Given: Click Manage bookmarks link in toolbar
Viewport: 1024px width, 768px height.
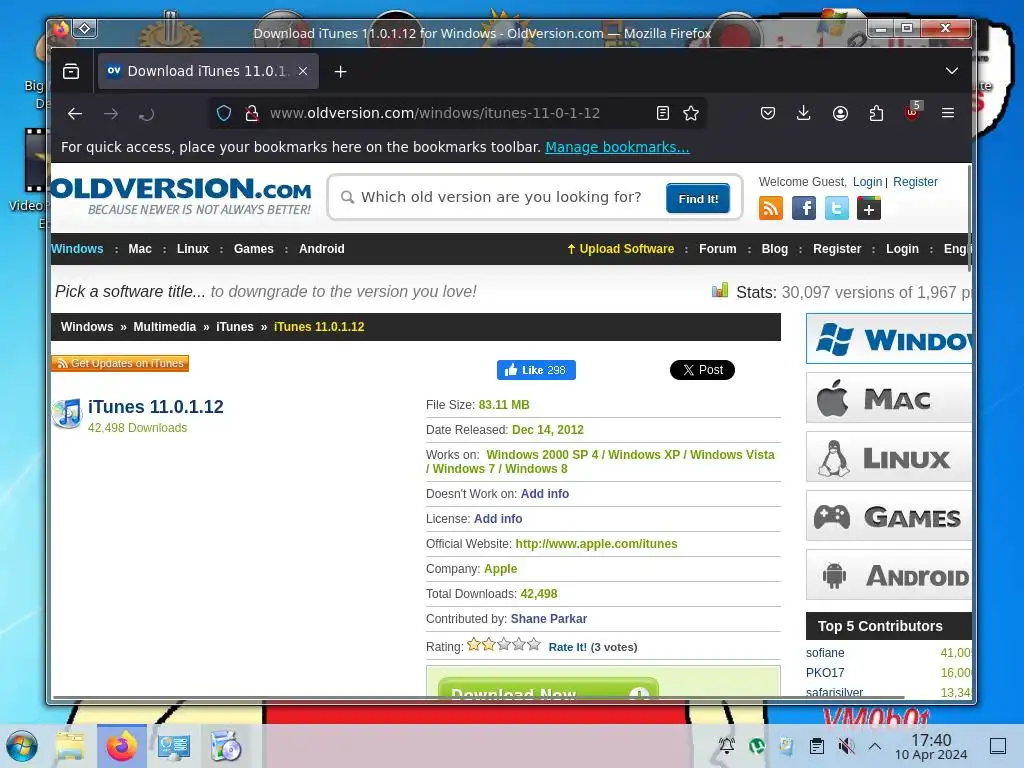Looking at the screenshot, I should (x=617, y=147).
